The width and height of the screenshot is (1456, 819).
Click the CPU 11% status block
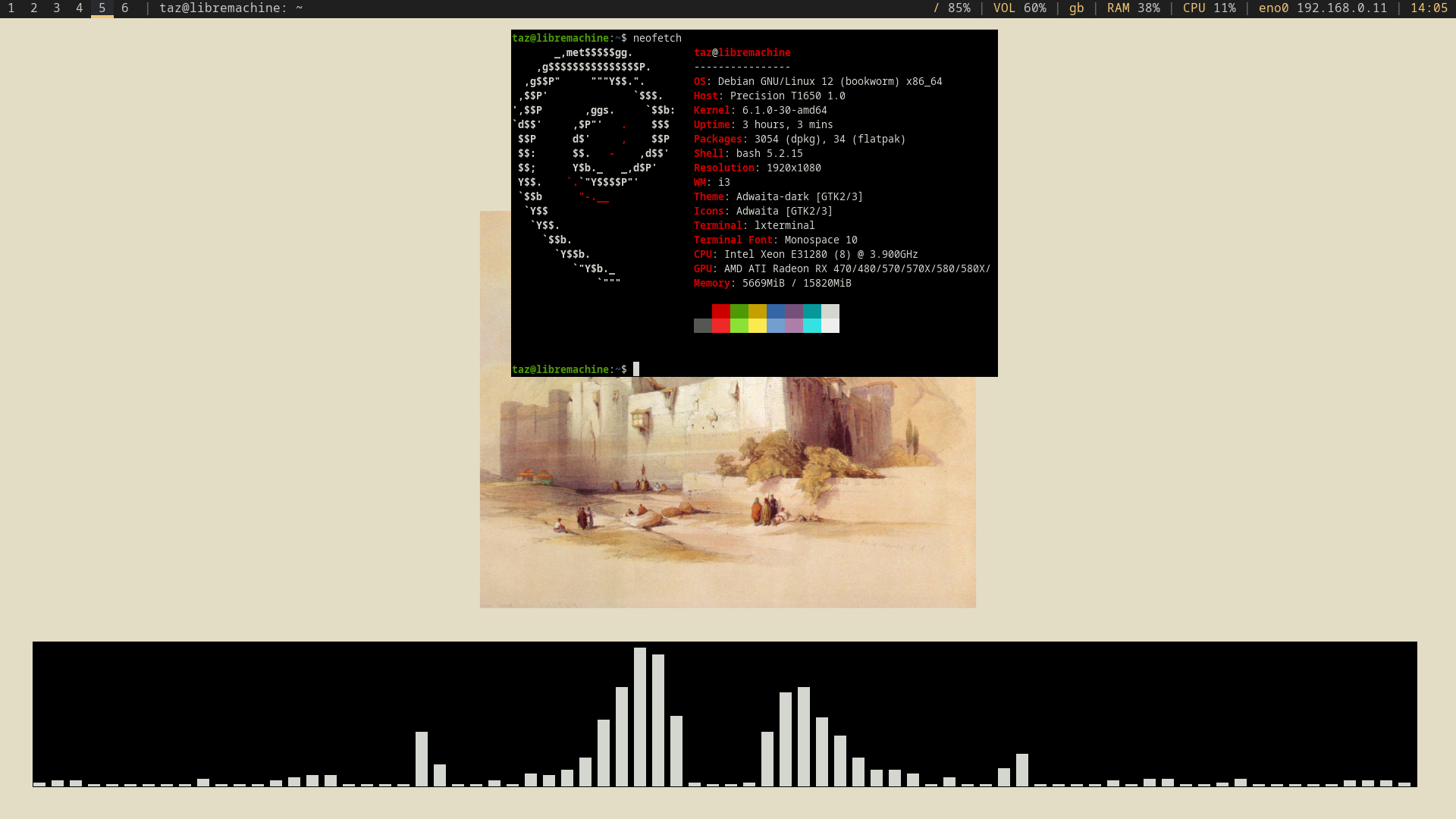click(1209, 8)
